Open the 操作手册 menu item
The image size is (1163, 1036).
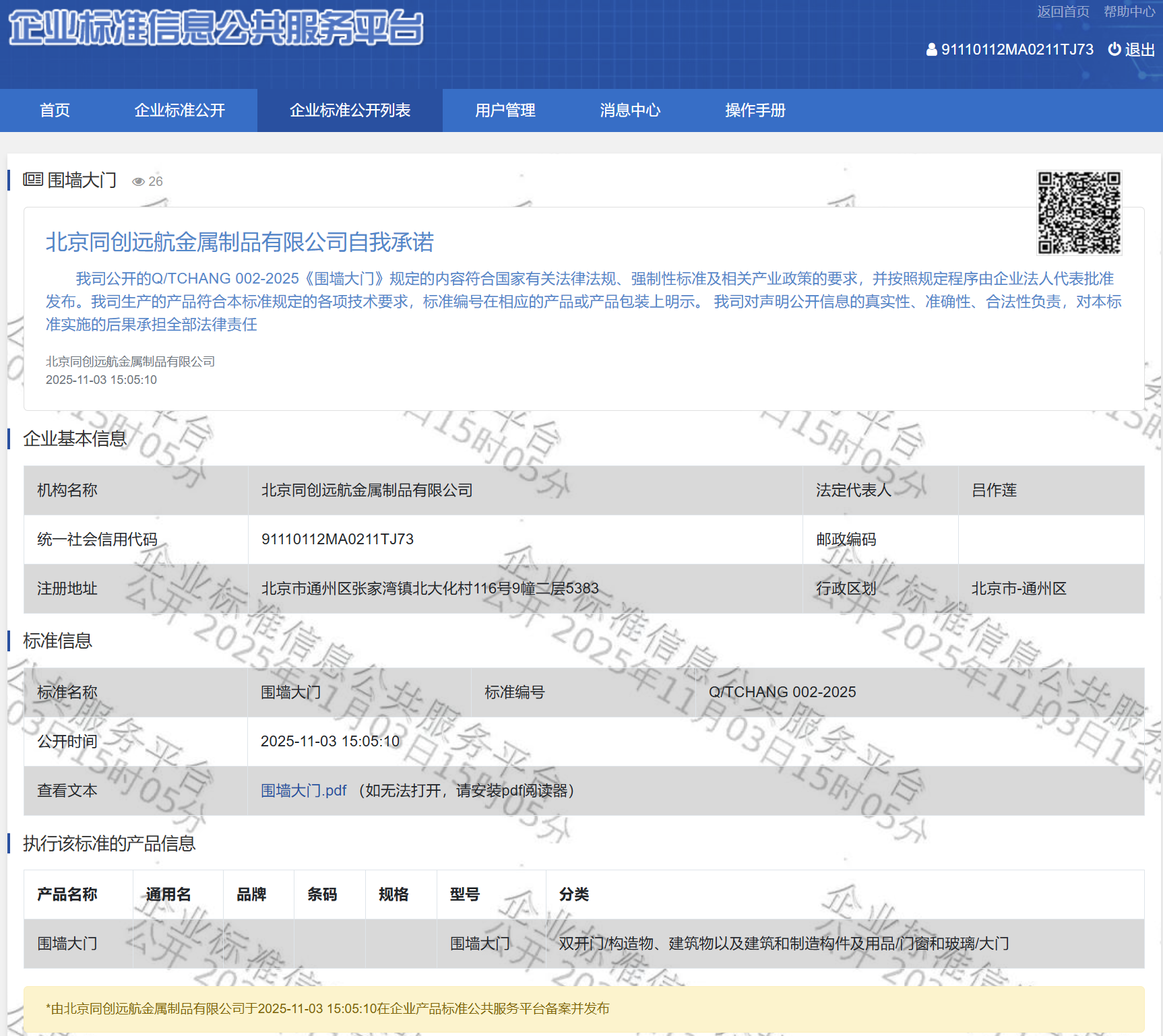(x=755, y=110)
